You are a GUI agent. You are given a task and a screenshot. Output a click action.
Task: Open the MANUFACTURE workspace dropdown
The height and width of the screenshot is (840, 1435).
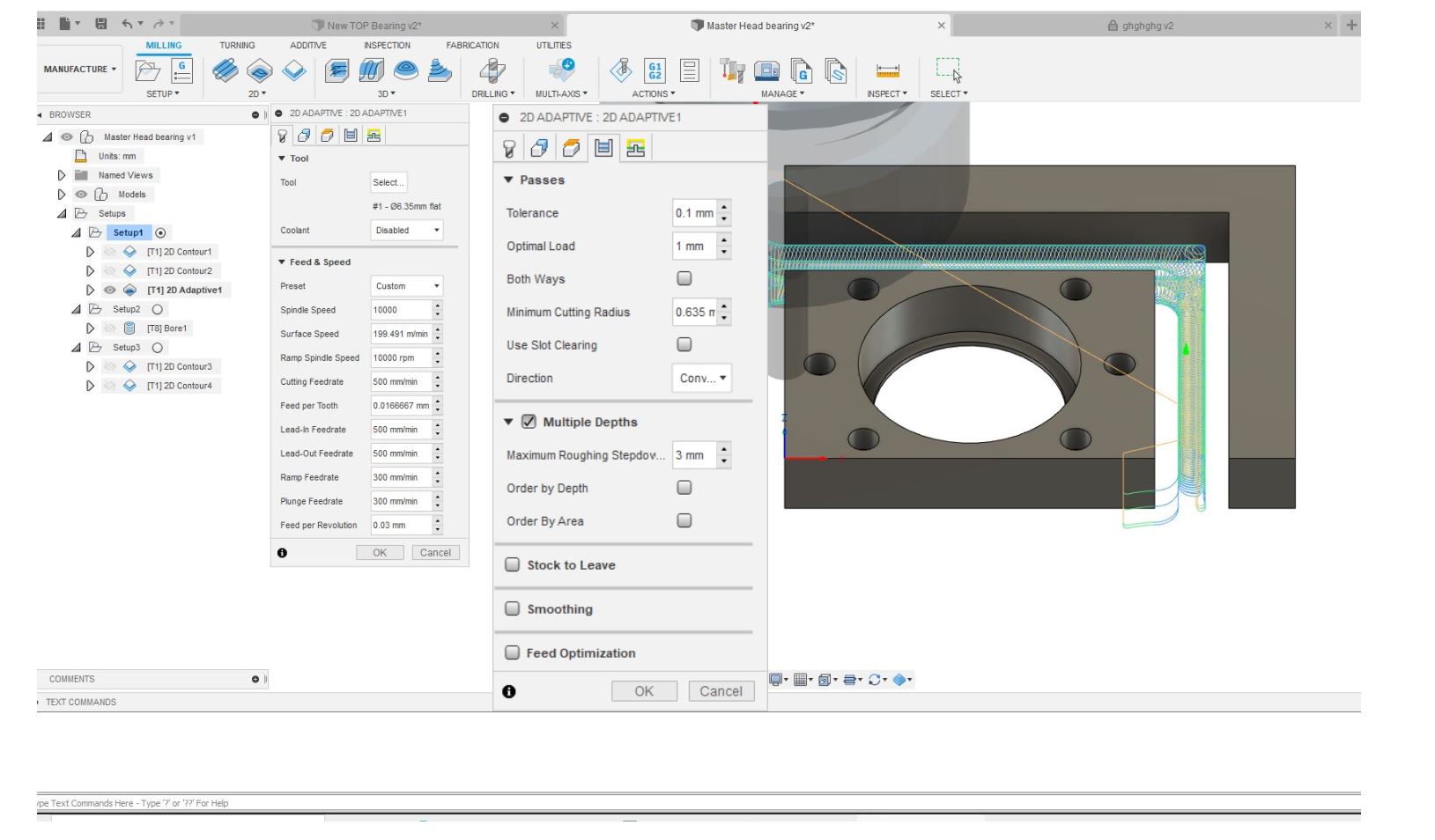tap(79, 69)
